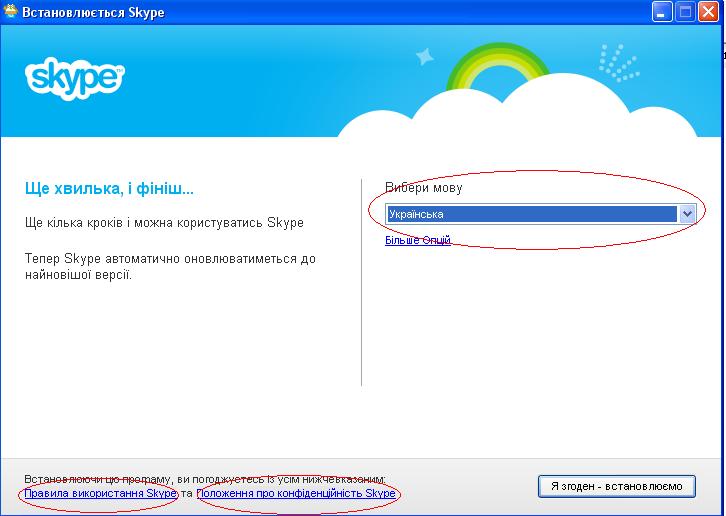The width and height of the screenshot is (726, 516).
Task: Open Положення про конфіденційність Skype link
Action: click(x=296, y=493)
